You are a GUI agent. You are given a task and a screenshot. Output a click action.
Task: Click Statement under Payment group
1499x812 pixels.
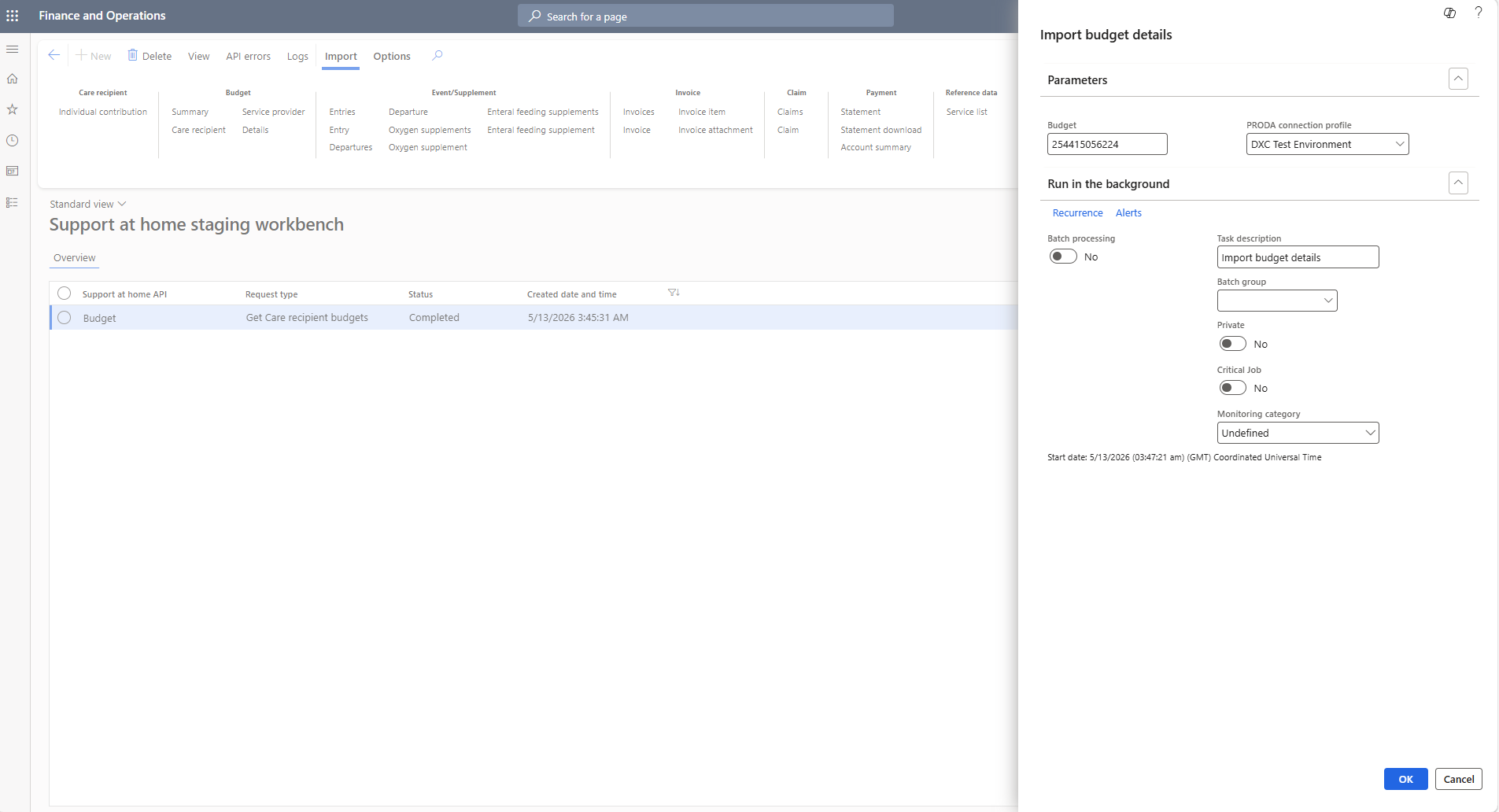pyautogui.click(x=860, y=112)
